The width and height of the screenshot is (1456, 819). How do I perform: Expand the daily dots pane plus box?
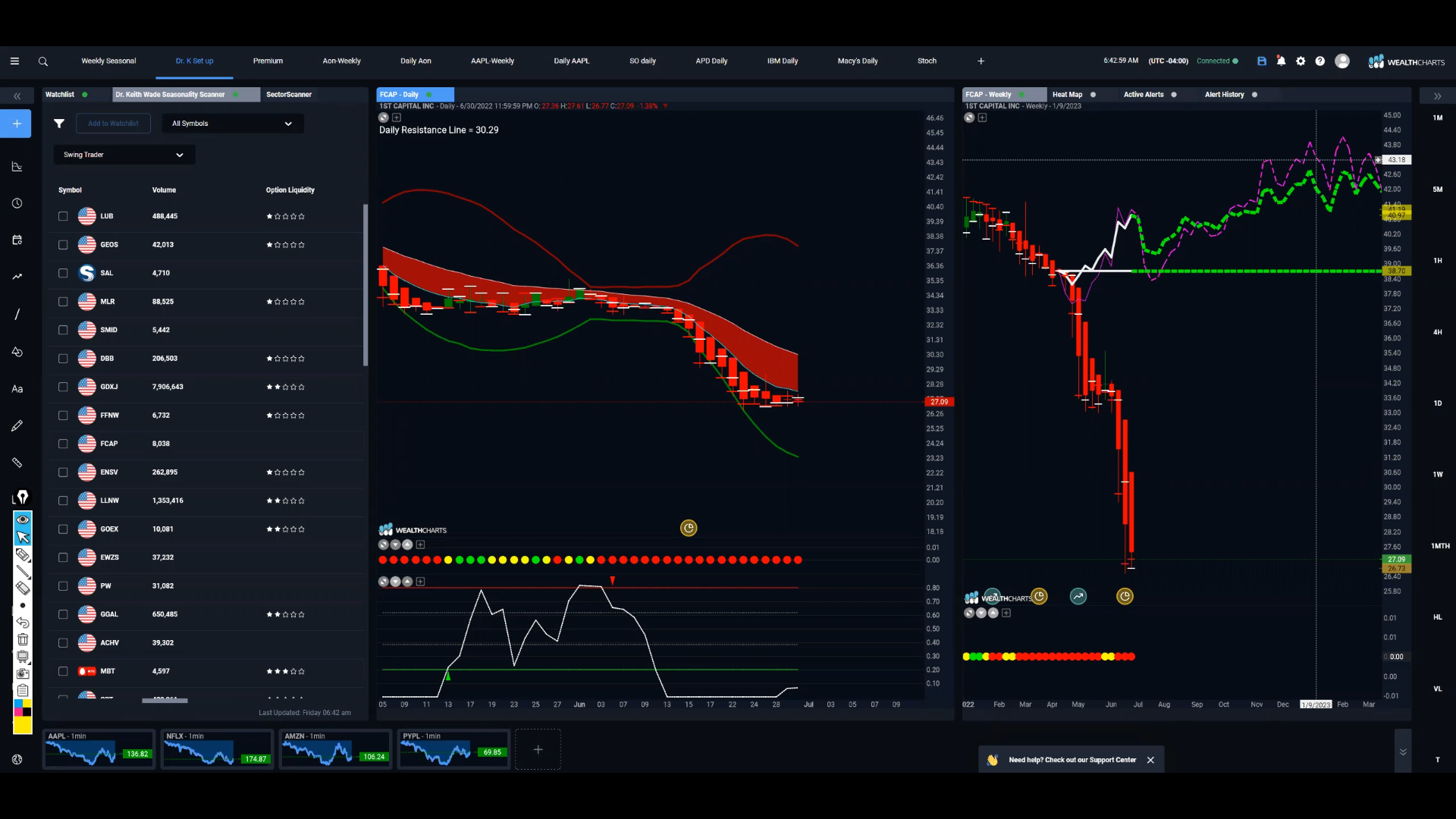click(420, 544)
